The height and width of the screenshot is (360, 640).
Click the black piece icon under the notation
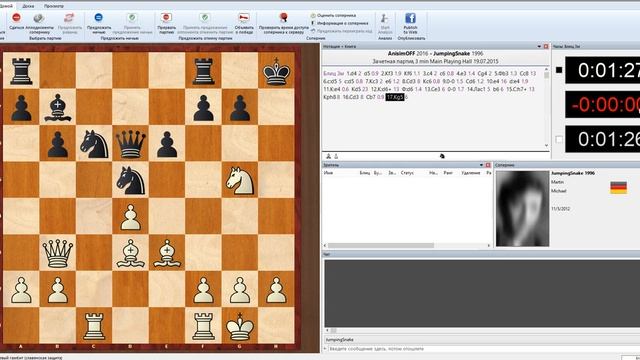tap(442, 156)
